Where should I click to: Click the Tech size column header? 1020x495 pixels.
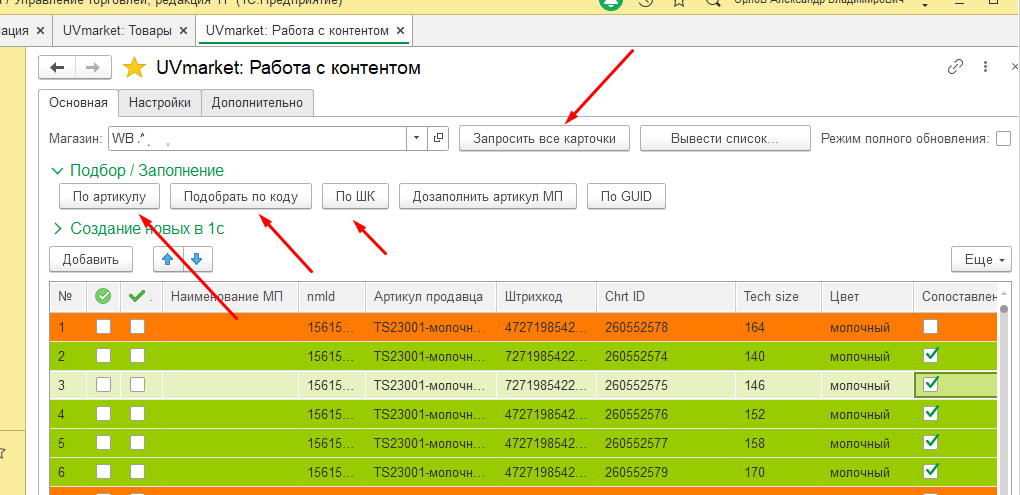(779, 297)
